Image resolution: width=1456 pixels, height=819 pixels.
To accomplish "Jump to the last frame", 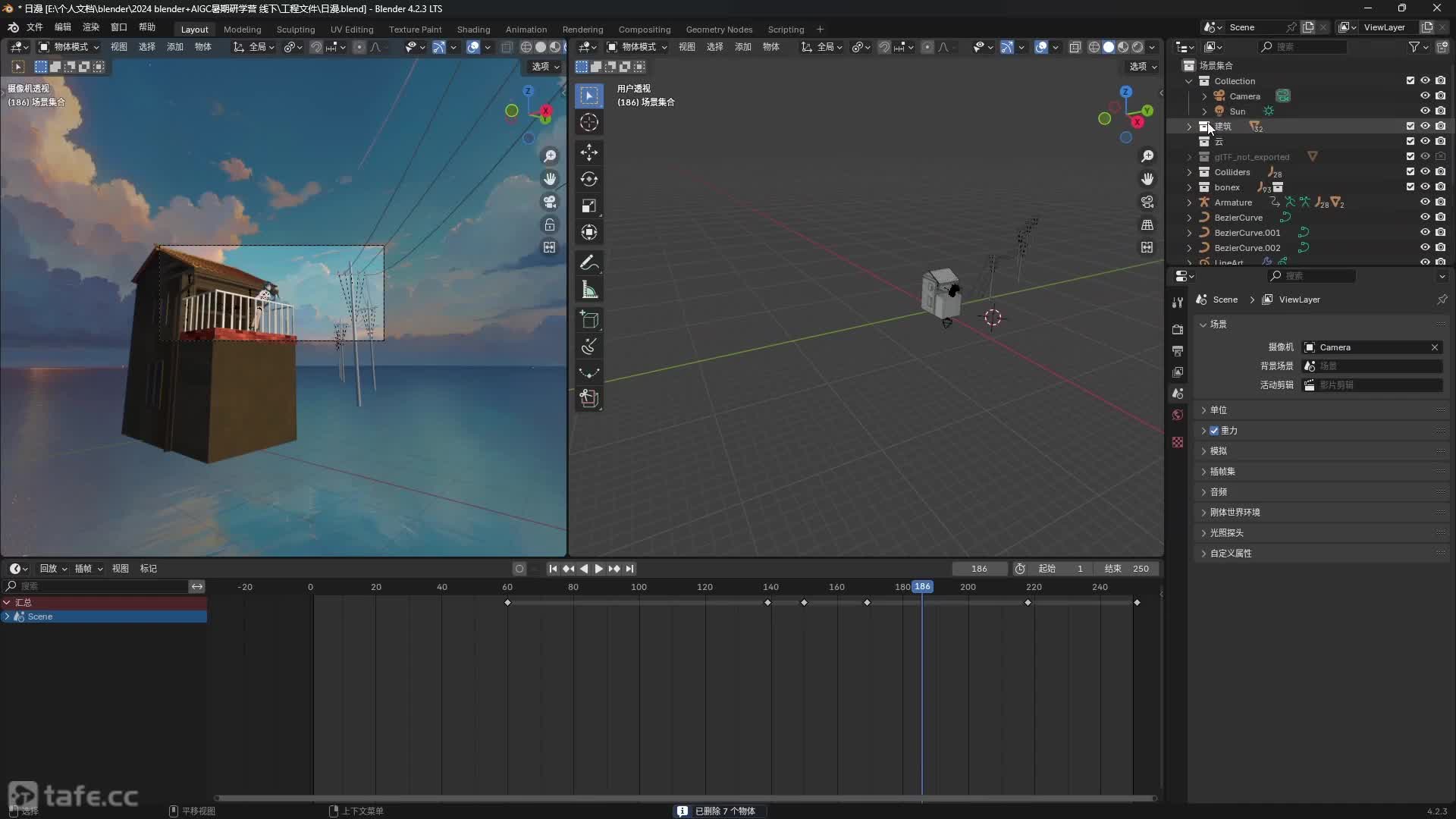I will [x=629, y=569].
